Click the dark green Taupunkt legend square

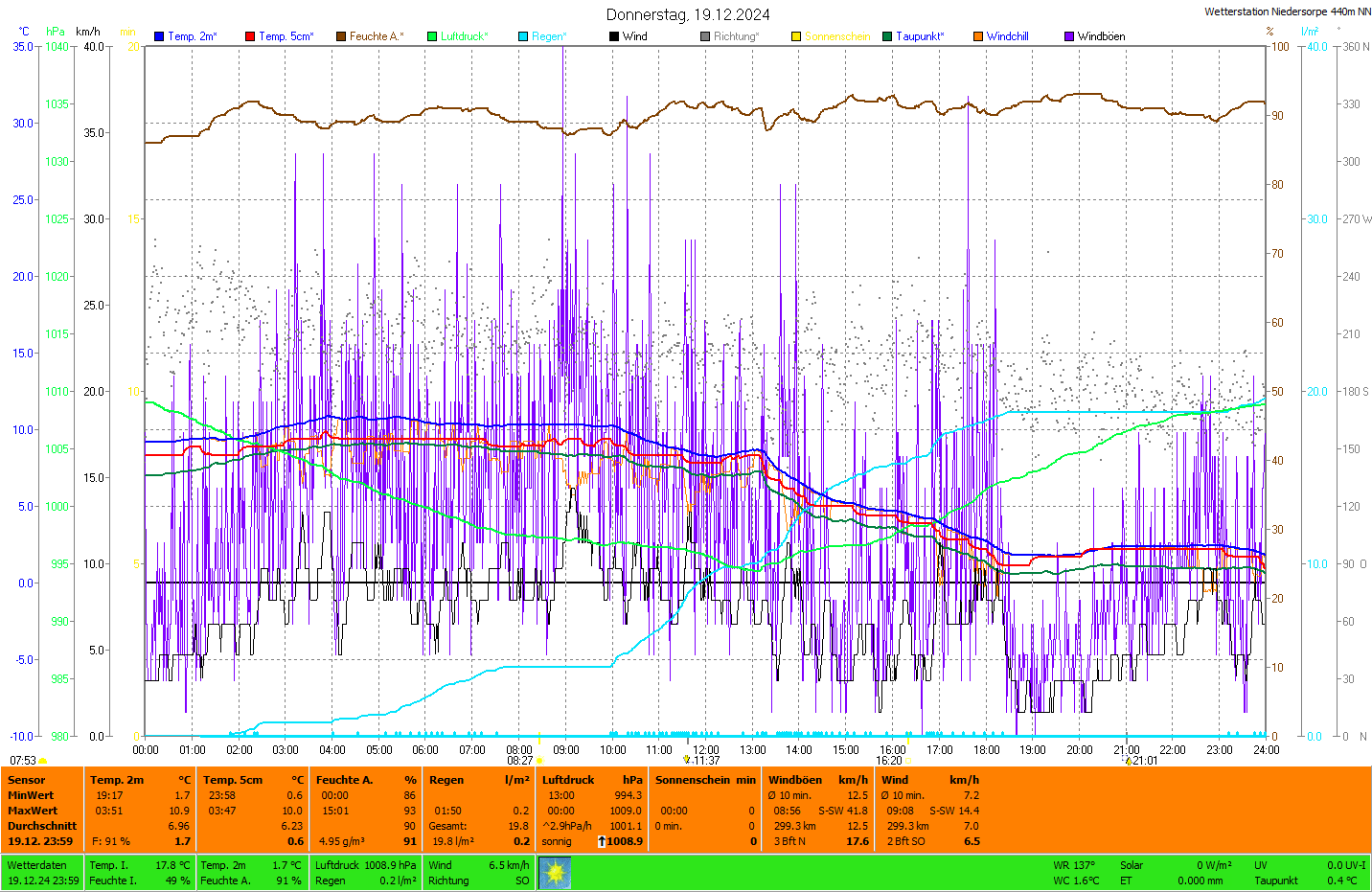[887, 36]
